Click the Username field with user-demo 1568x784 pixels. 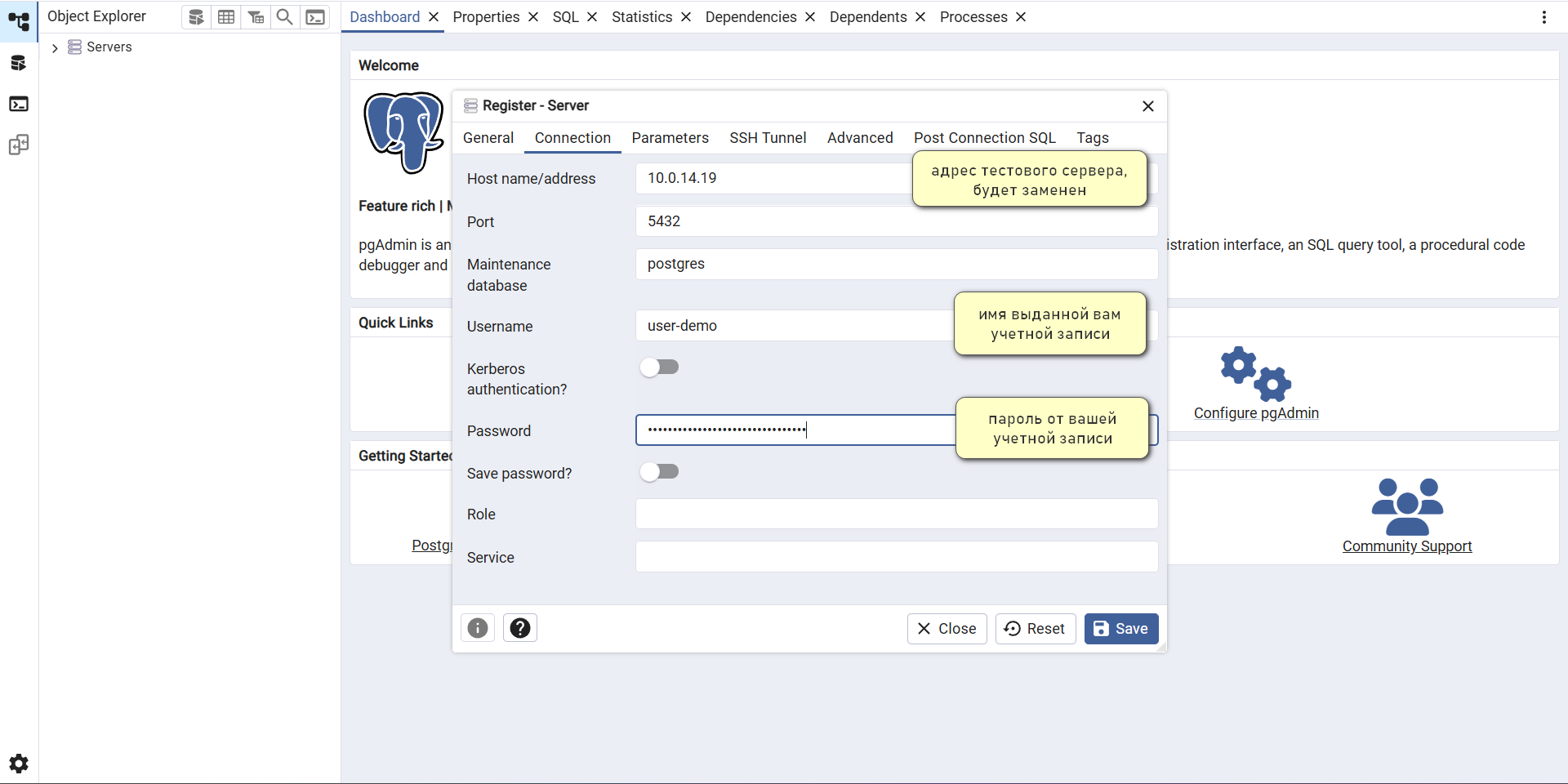point(897,326)
